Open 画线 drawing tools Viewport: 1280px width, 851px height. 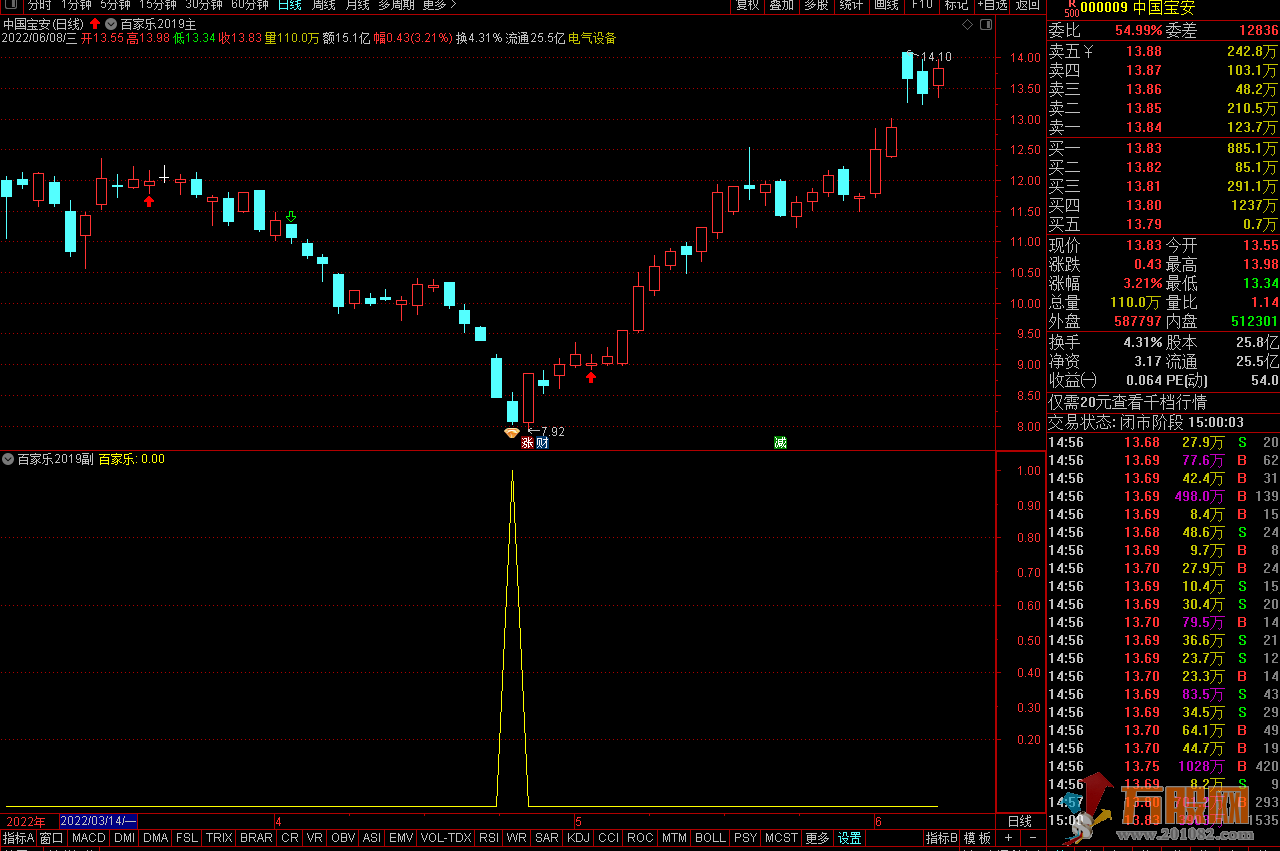pyautogui.click(x=886, y=5)
